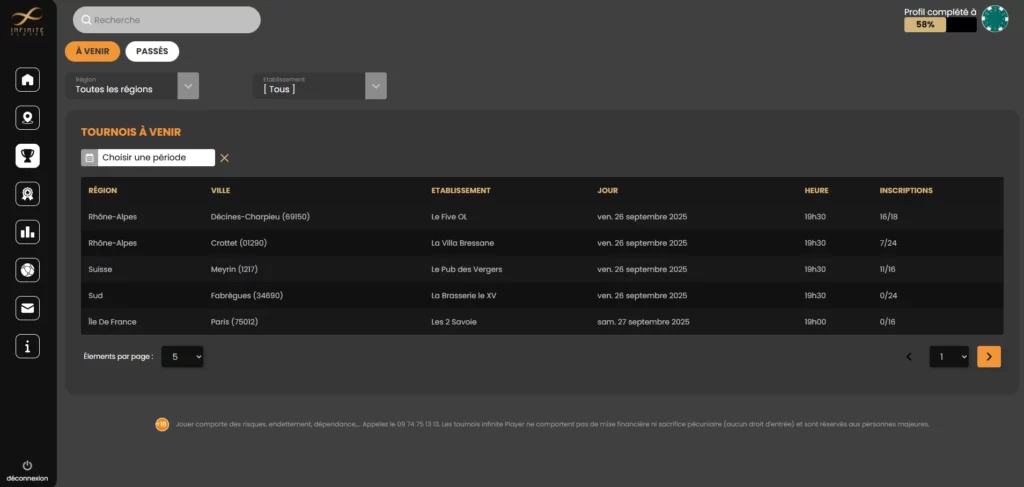Open the info icon in the sidebar
Image resolution: width=1024 pixels, height=487 pixels.
pos(28,346)
